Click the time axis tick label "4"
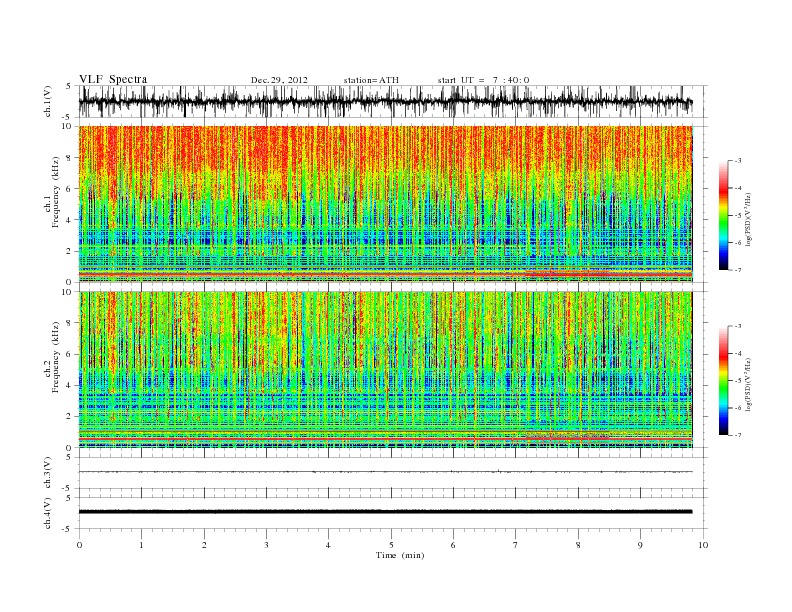 click(328, 545)
